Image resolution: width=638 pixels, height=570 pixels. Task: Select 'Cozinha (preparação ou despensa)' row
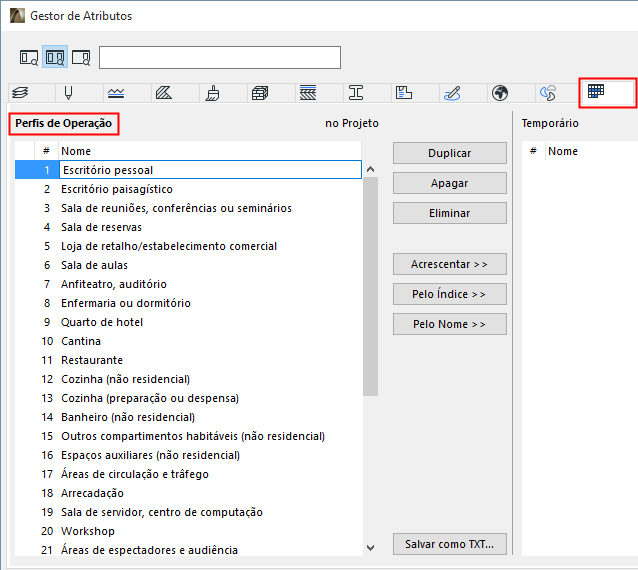[188, 398]
